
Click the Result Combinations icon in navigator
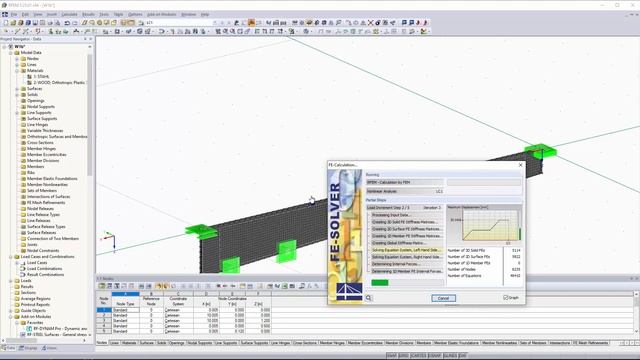tap(23, 275)
